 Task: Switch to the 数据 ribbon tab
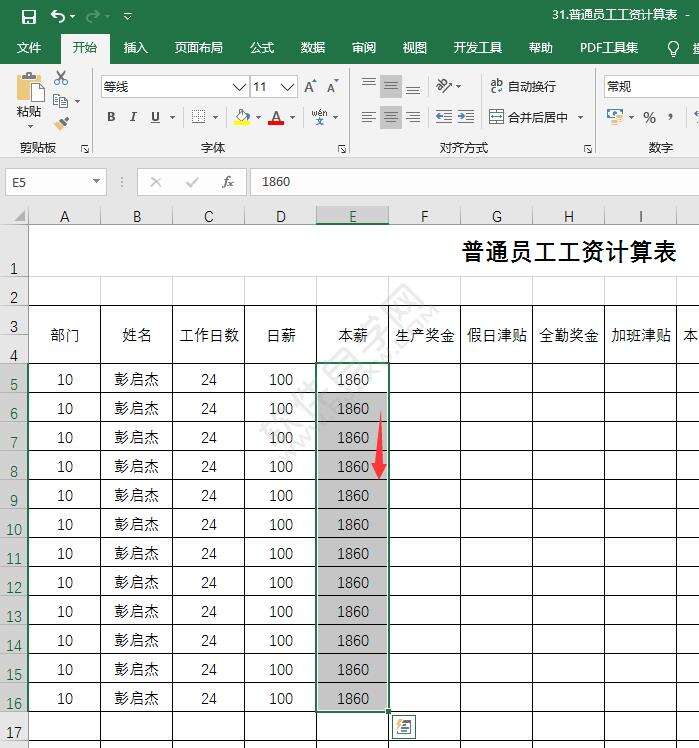point(313,48)
